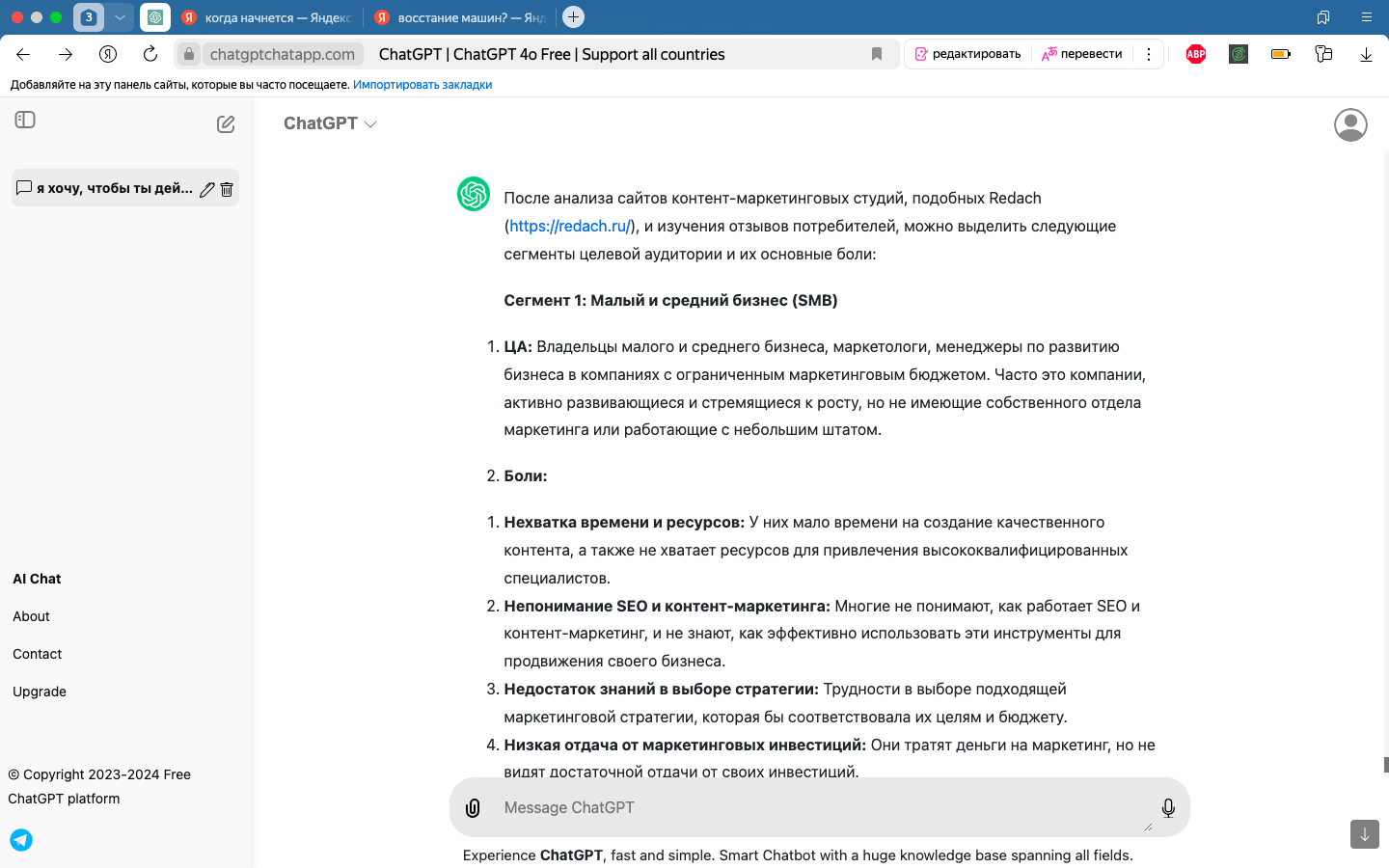Click 'Непонимание SEO и контент-маркетинга:' text
The width and height of the screenshot is (1389, 868).
667,606
